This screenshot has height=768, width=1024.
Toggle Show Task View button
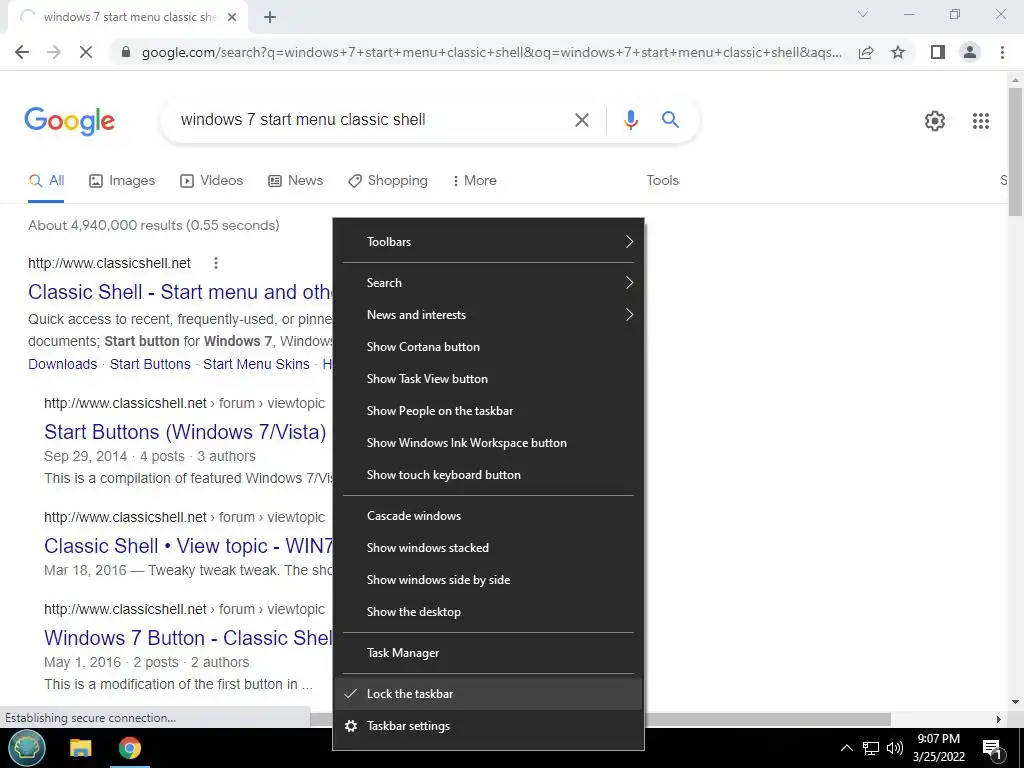tap(488, 379)
